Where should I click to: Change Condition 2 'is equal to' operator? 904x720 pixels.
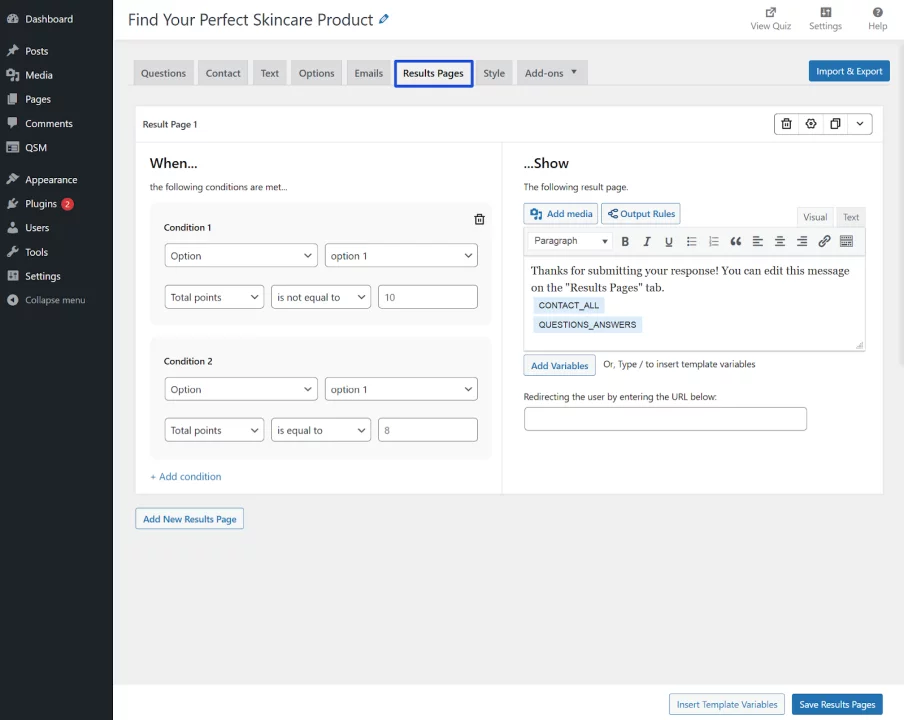tap(321, 430)
